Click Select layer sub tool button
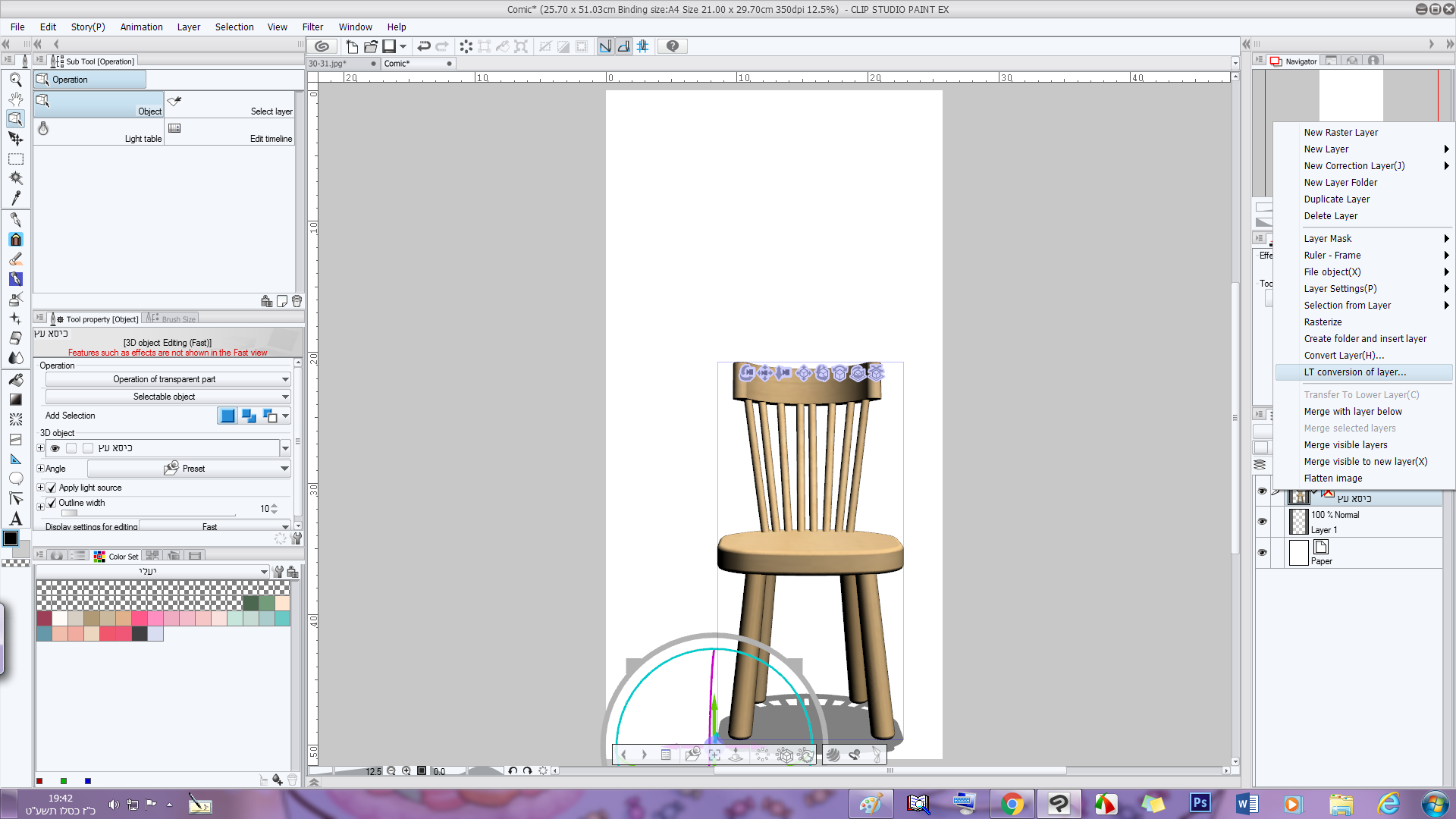Viewport: 1456px width, 819px height. pos(230,105)
